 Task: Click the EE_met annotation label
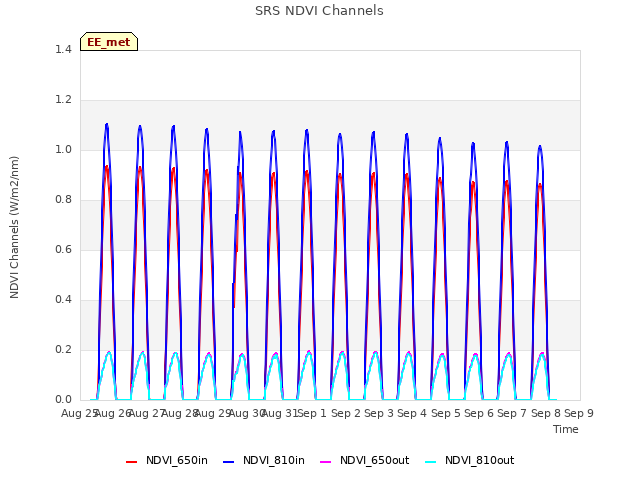pyautogui.click(x=109, y=42)
